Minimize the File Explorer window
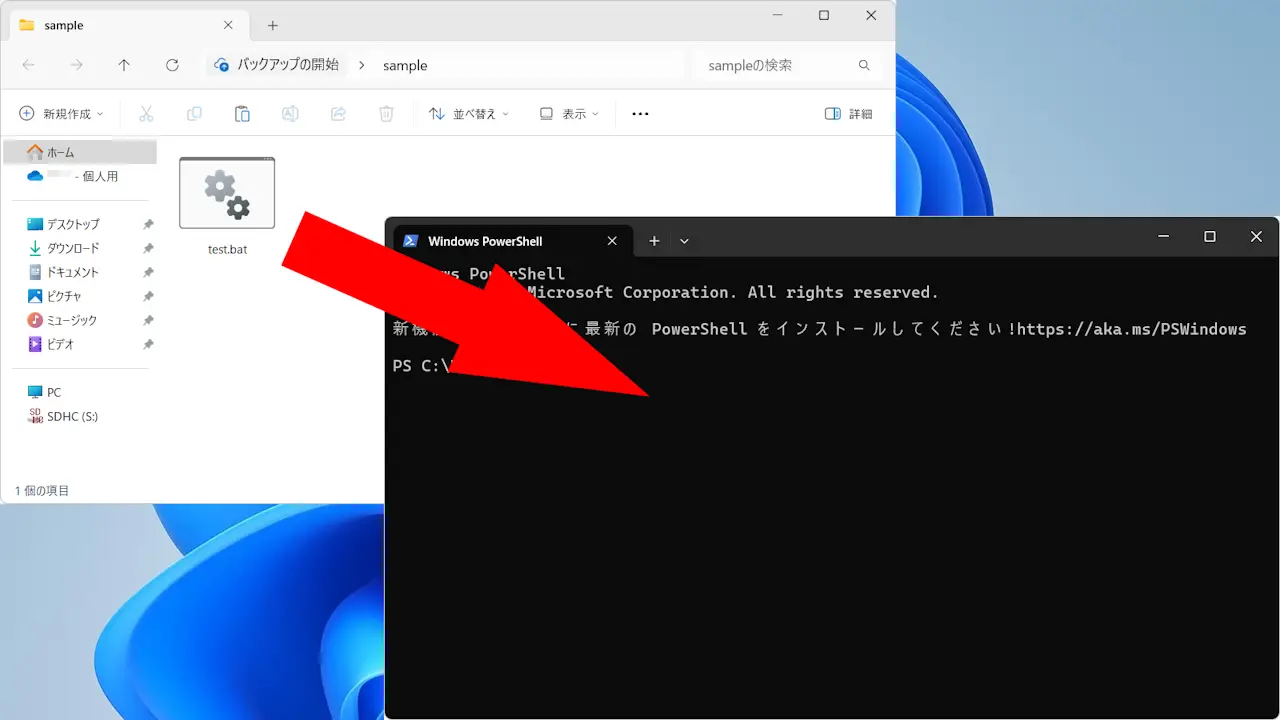Image resolution: width=1280 pixels, height=720 pixels. point(777,15)
